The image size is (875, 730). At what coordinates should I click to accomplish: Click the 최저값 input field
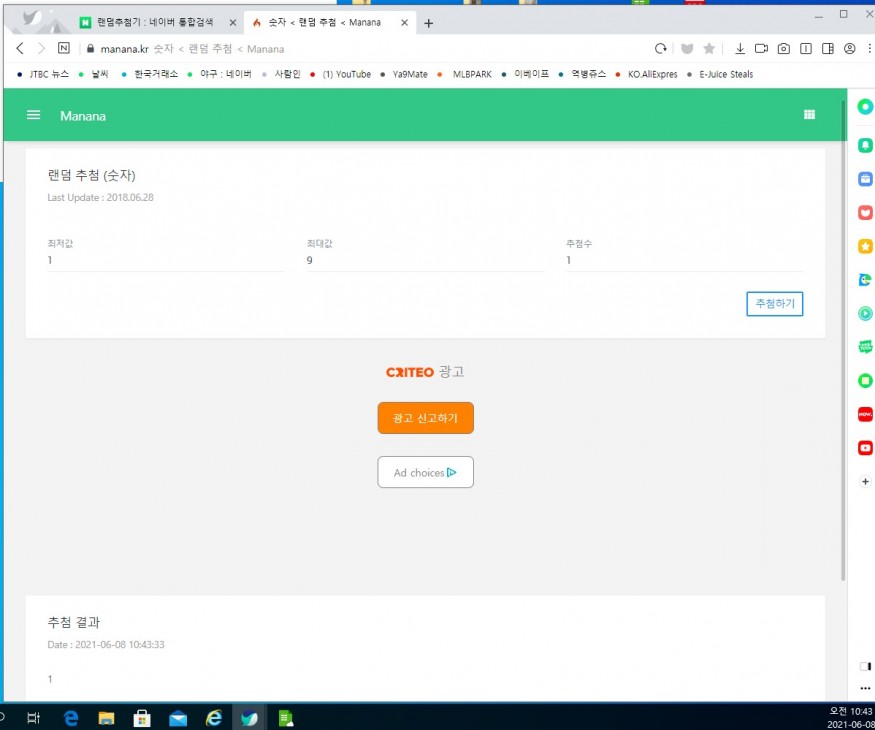pyautogui.click(x=165, y=260)
